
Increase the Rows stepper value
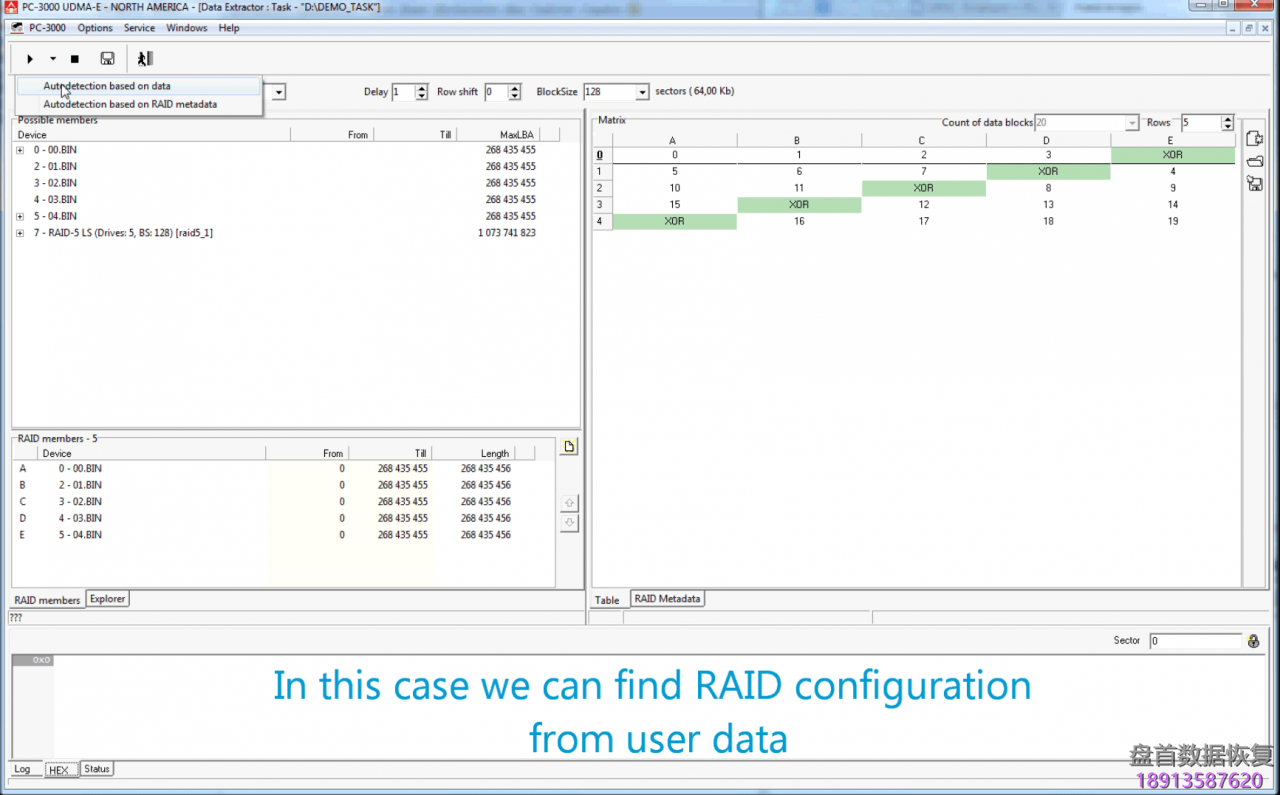point(1228,118)
